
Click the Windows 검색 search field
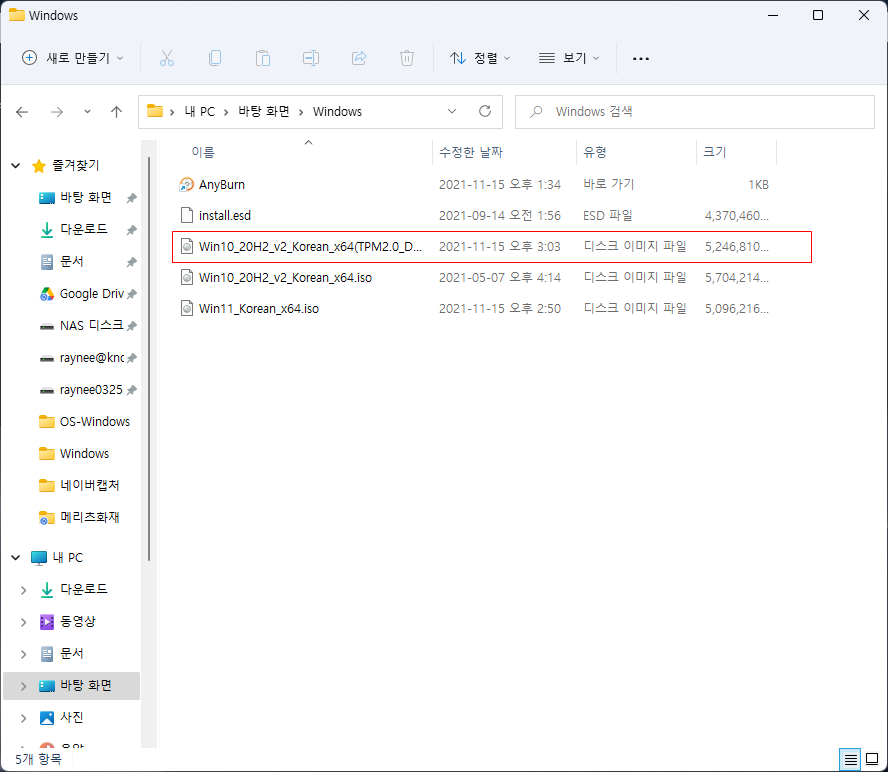tap(695, 112)
